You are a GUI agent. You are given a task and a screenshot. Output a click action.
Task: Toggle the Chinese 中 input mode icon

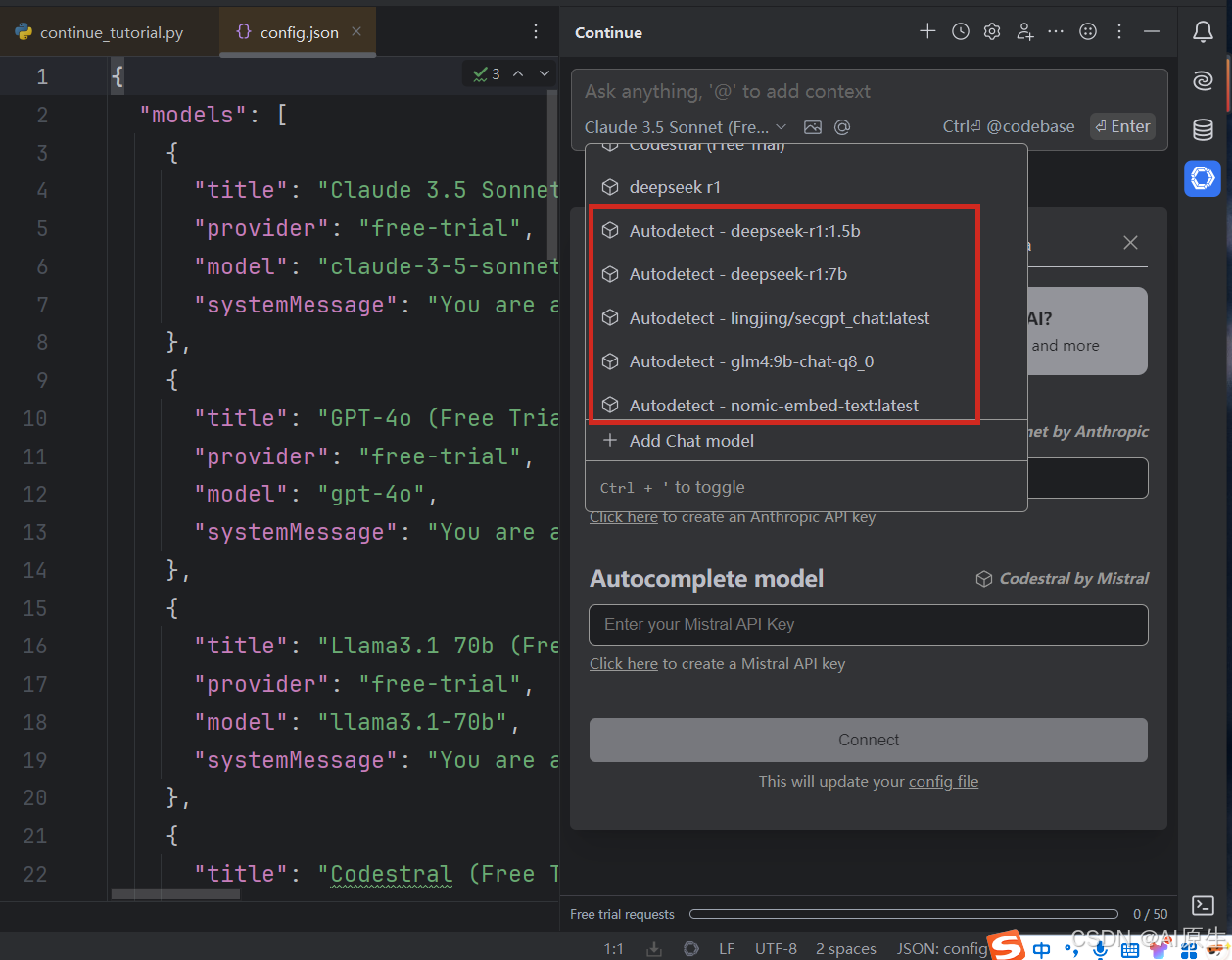tap(1042, 948)
